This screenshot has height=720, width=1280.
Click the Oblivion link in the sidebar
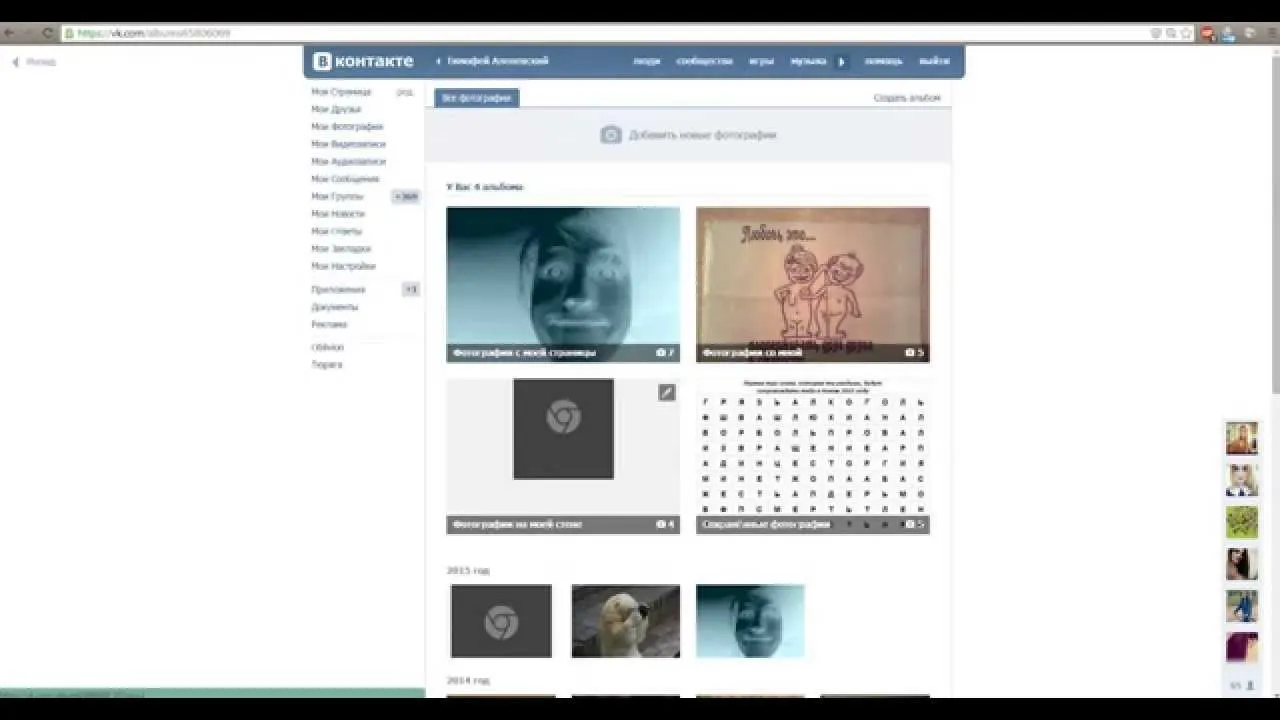click(327, 347)
